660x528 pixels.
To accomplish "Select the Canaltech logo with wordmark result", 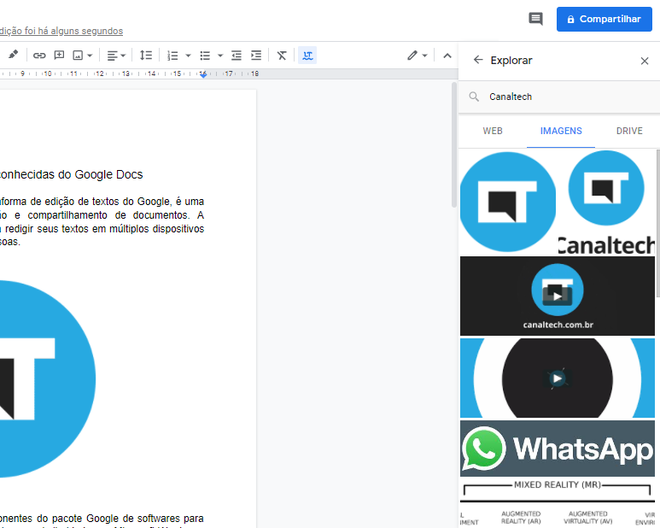I will pyautogui.click(x=606, y=202).
